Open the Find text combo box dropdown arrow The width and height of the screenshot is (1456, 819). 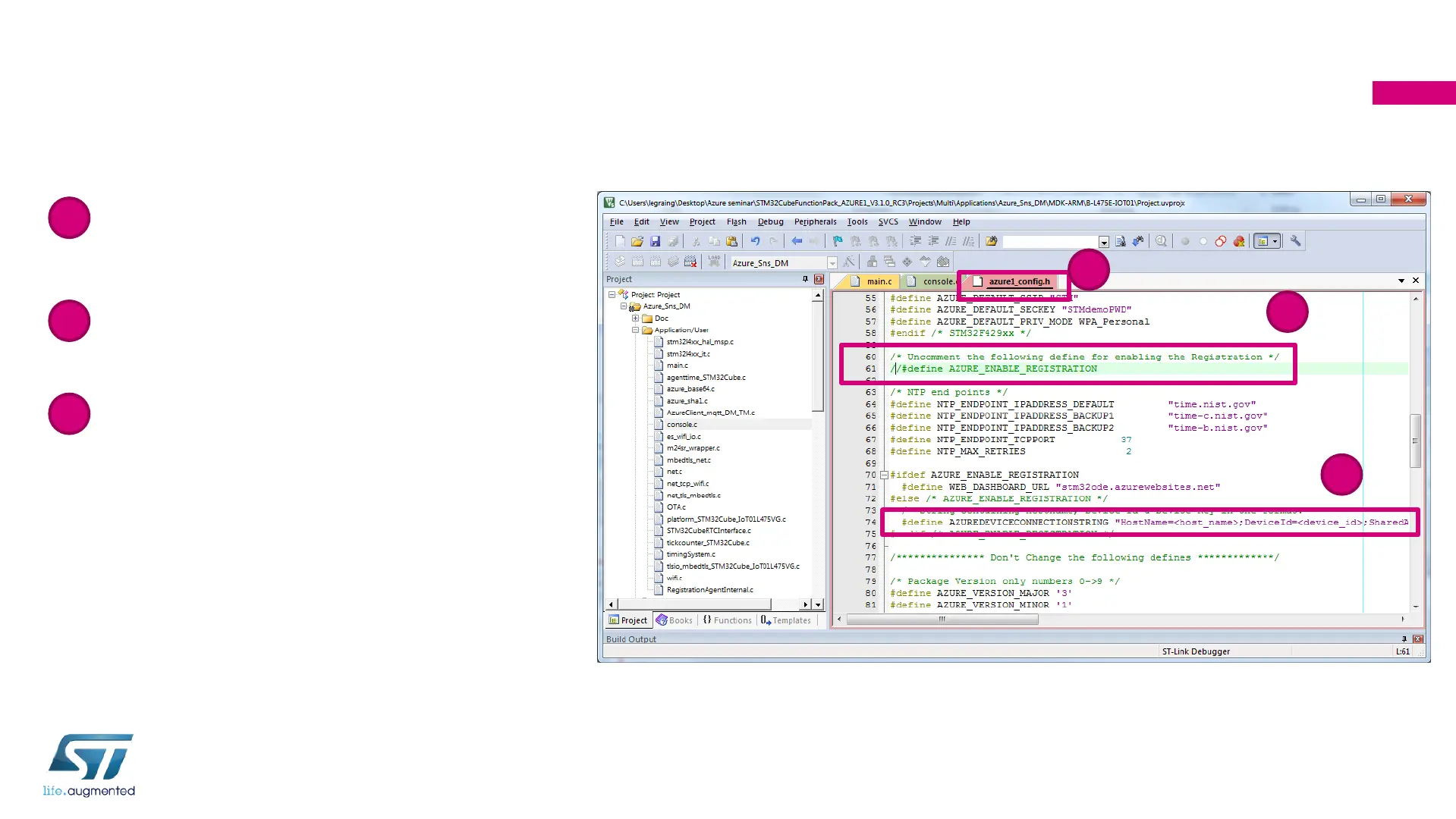click(1104, 242)
